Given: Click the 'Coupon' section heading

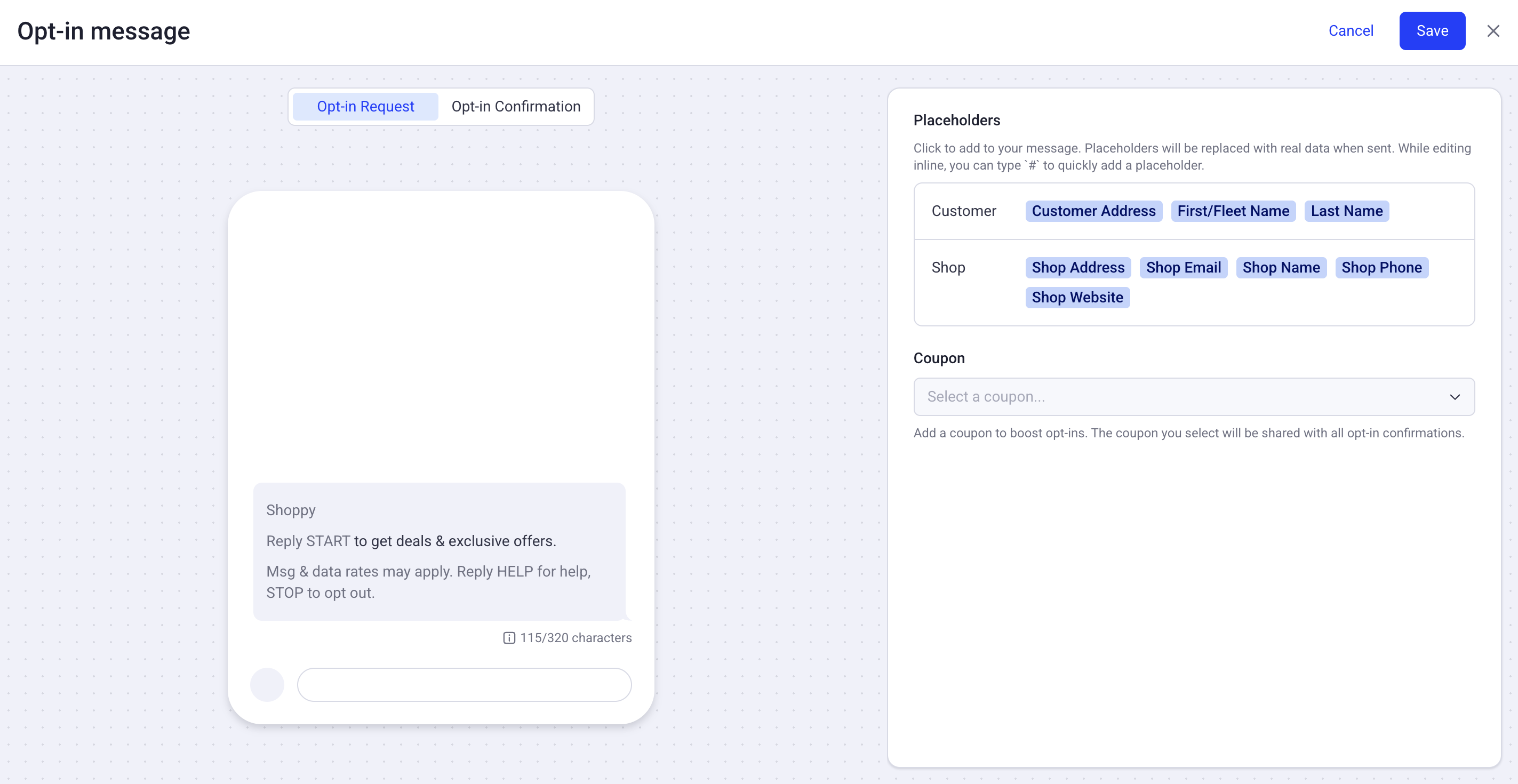Looking at the screenshot, I should (x=939, y=358).
